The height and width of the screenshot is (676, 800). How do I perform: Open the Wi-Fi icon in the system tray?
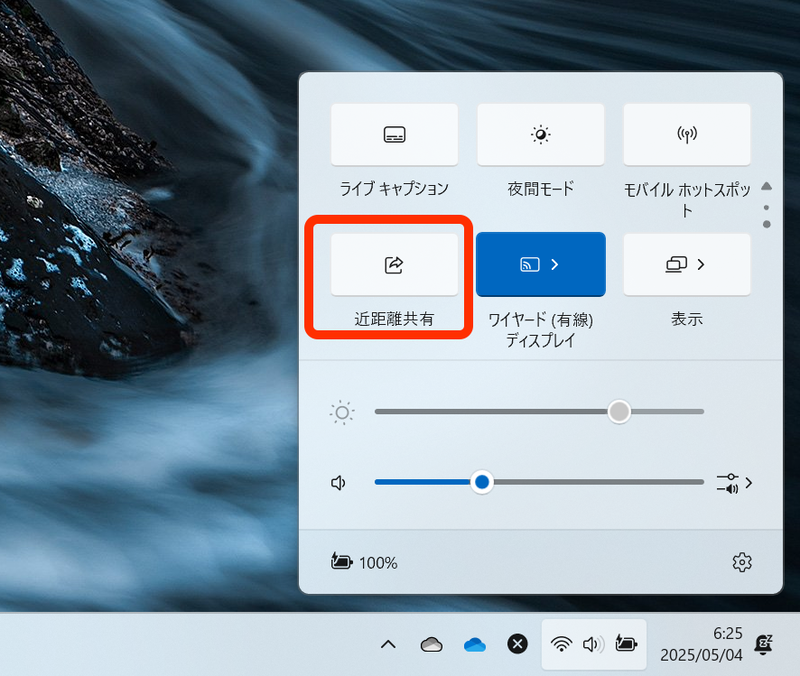(562, 644)
